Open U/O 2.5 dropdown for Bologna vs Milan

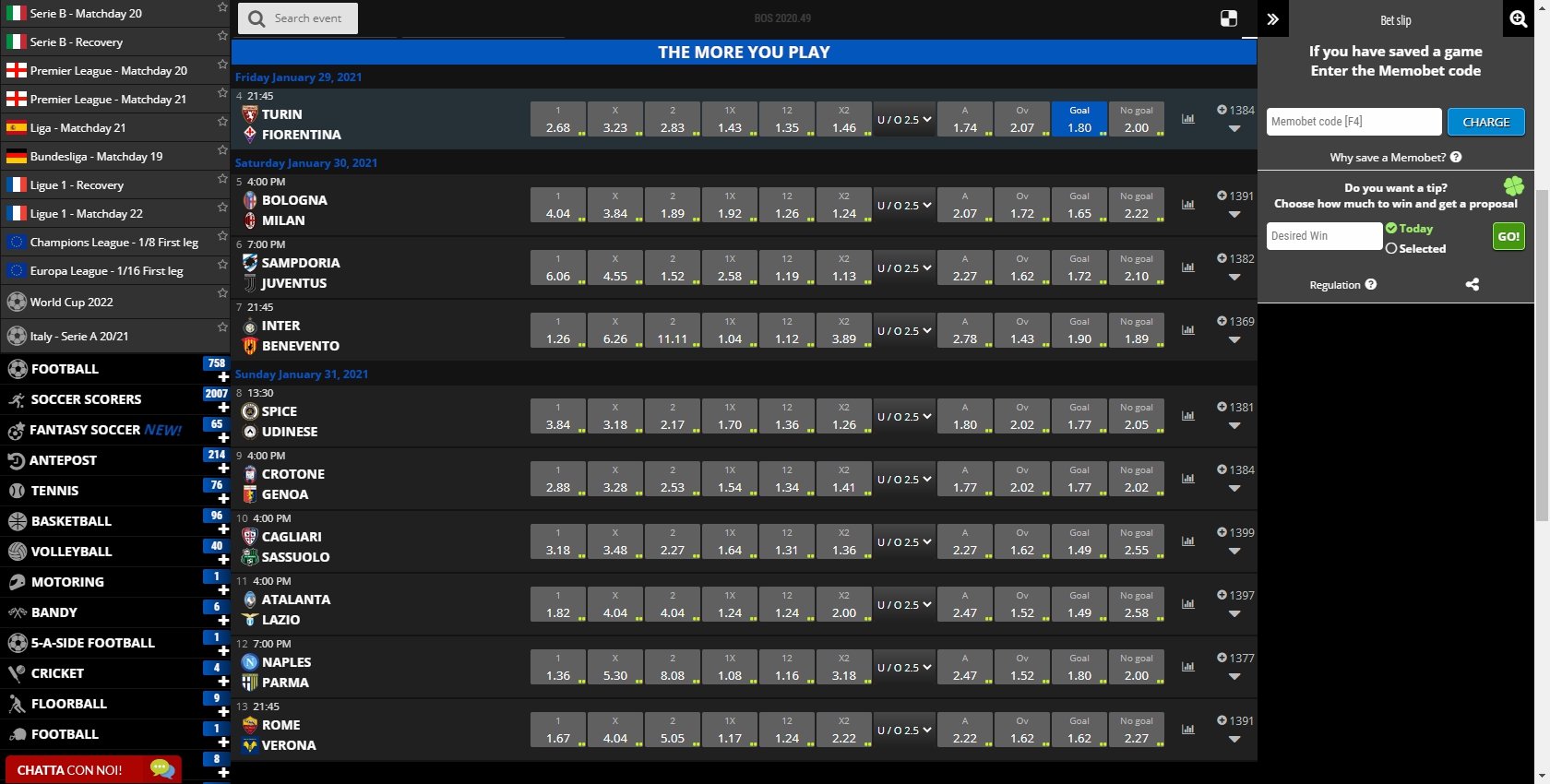point(904,205)
